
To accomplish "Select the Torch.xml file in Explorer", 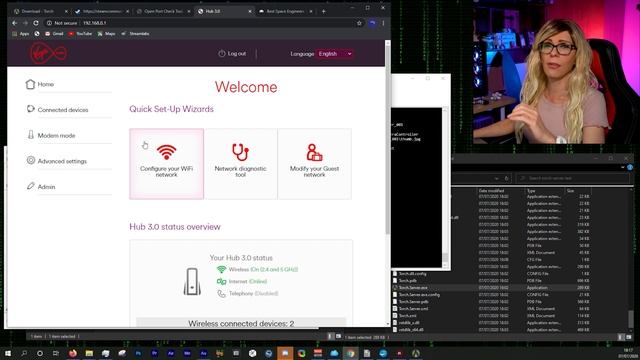I will click(x=407, y=316).
